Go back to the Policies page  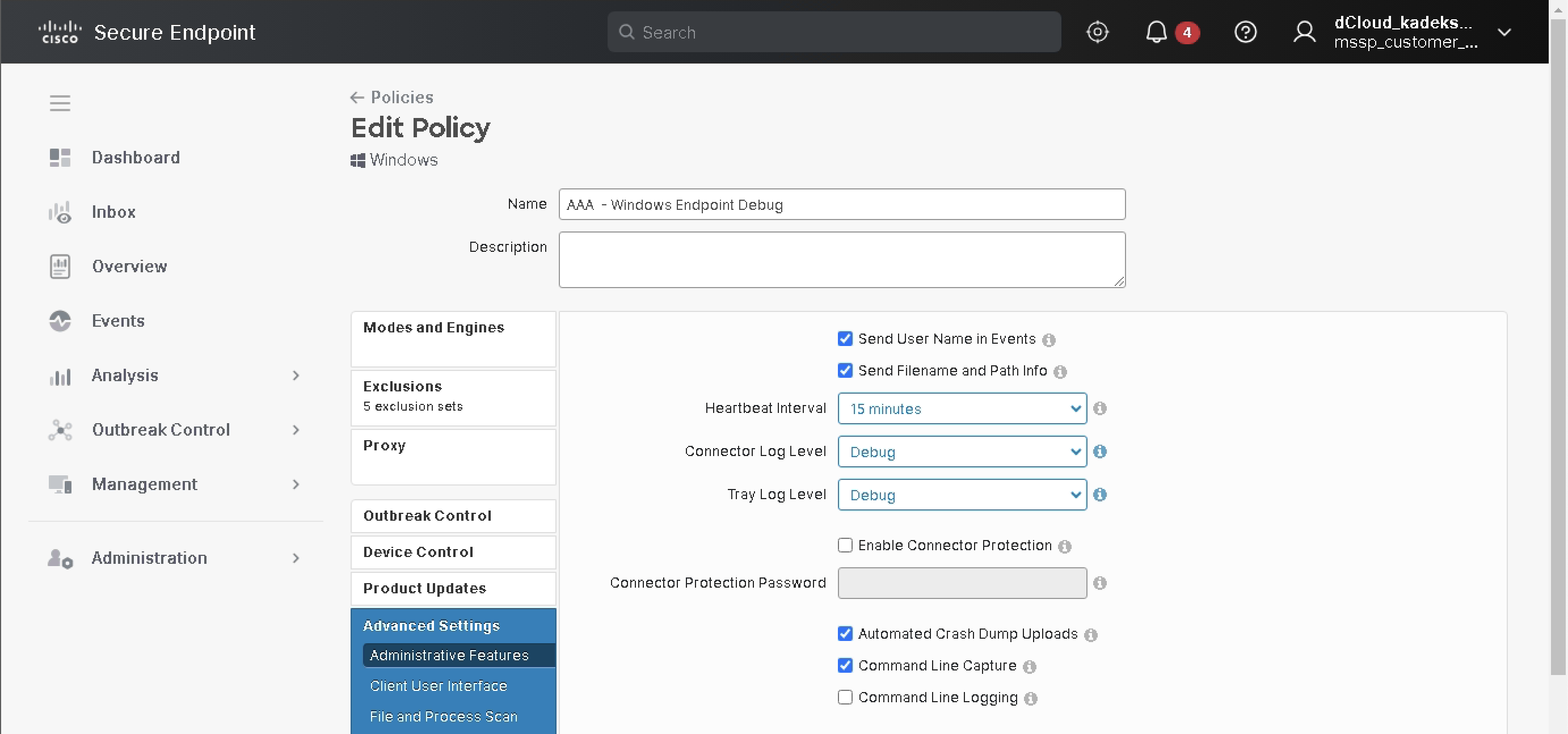point(393,98)
